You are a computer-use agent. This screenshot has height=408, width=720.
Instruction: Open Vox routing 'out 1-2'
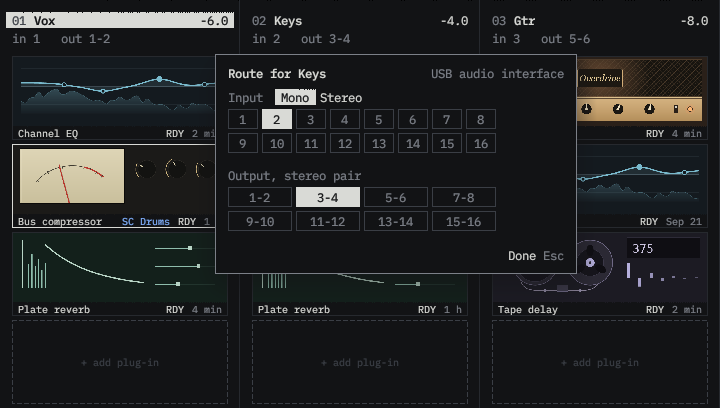click(x=85, y=39)
